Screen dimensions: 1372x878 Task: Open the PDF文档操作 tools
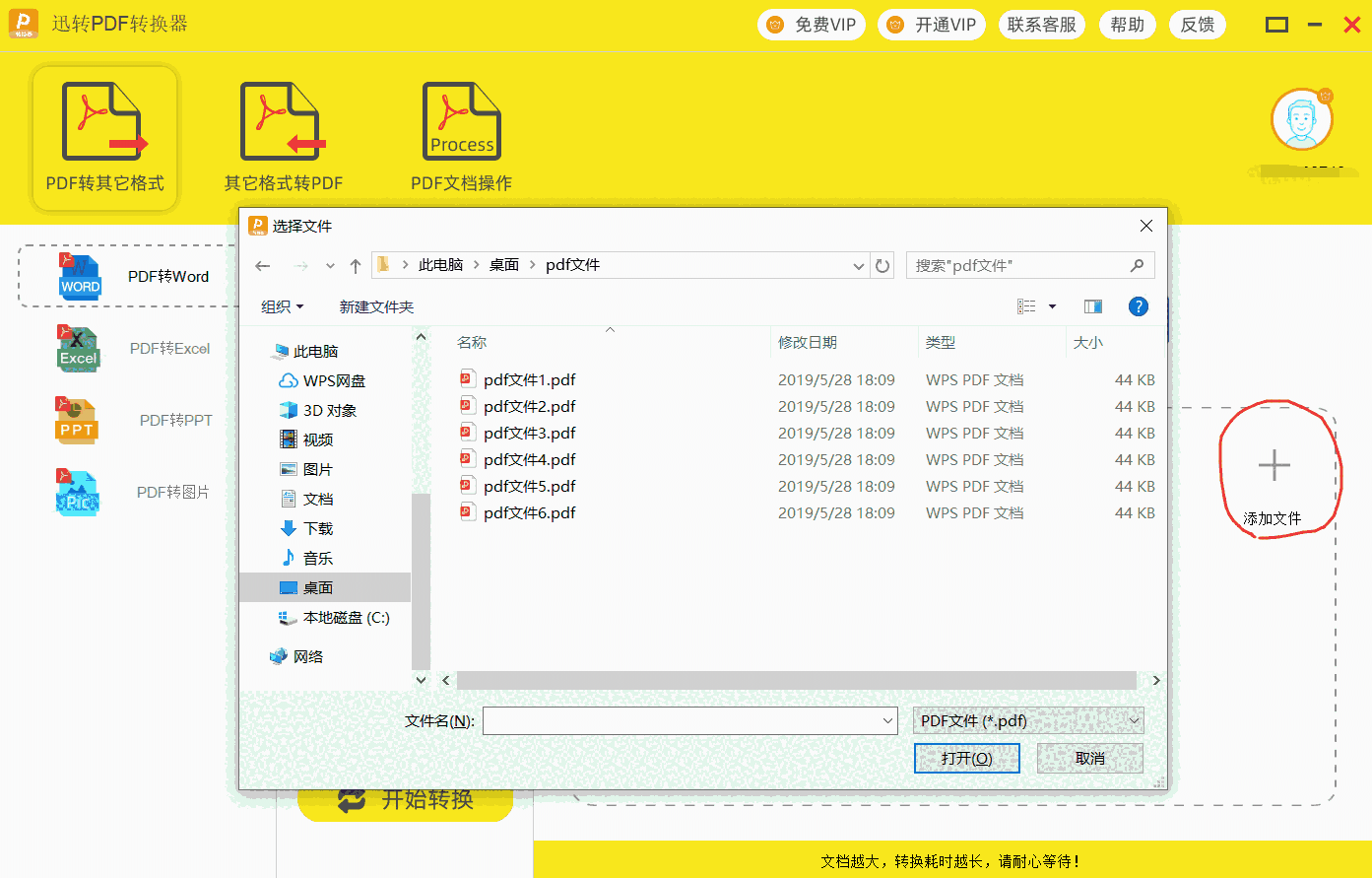[x=461, y=138]
